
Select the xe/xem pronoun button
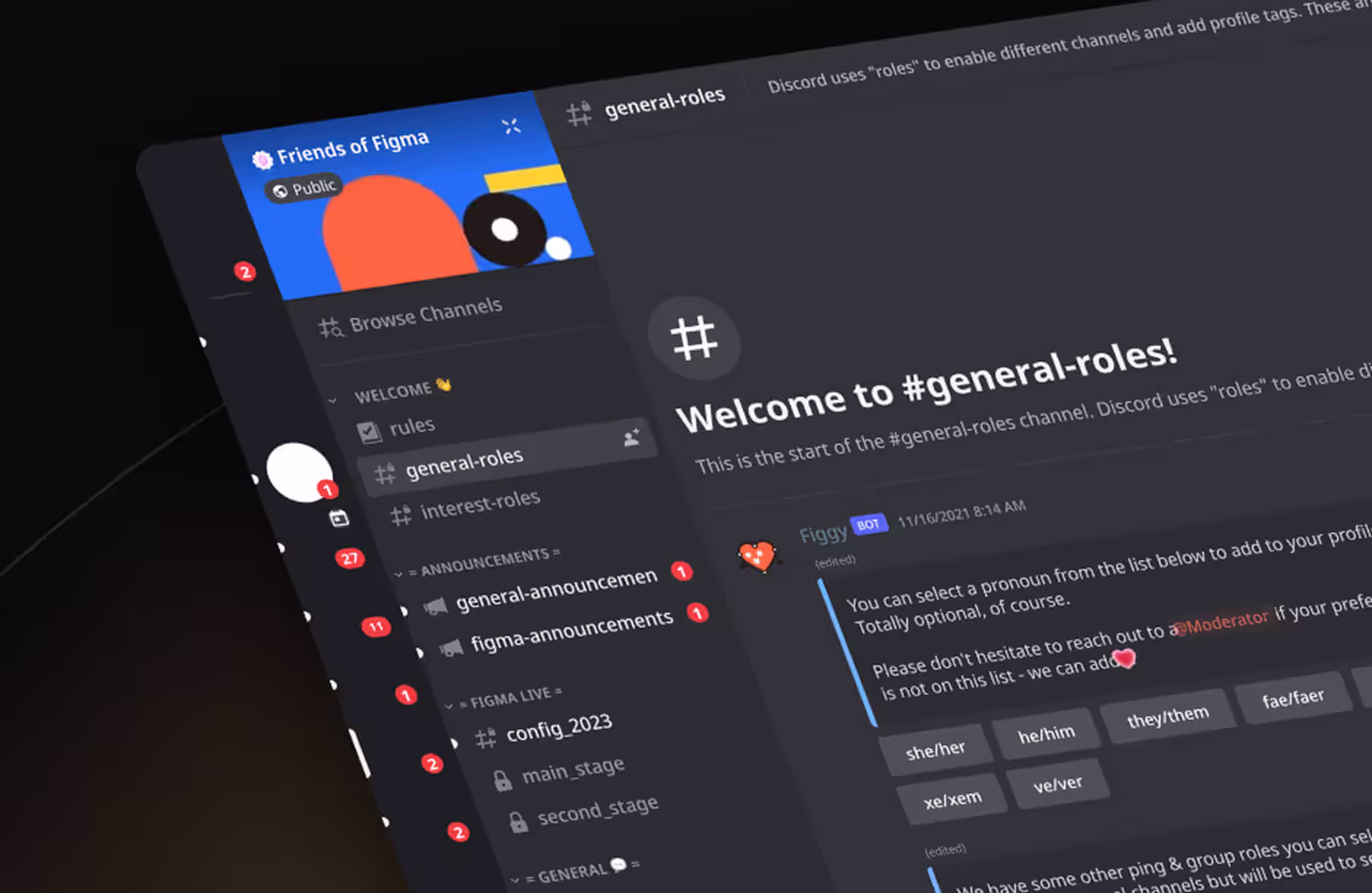click(x=952, y=799)
